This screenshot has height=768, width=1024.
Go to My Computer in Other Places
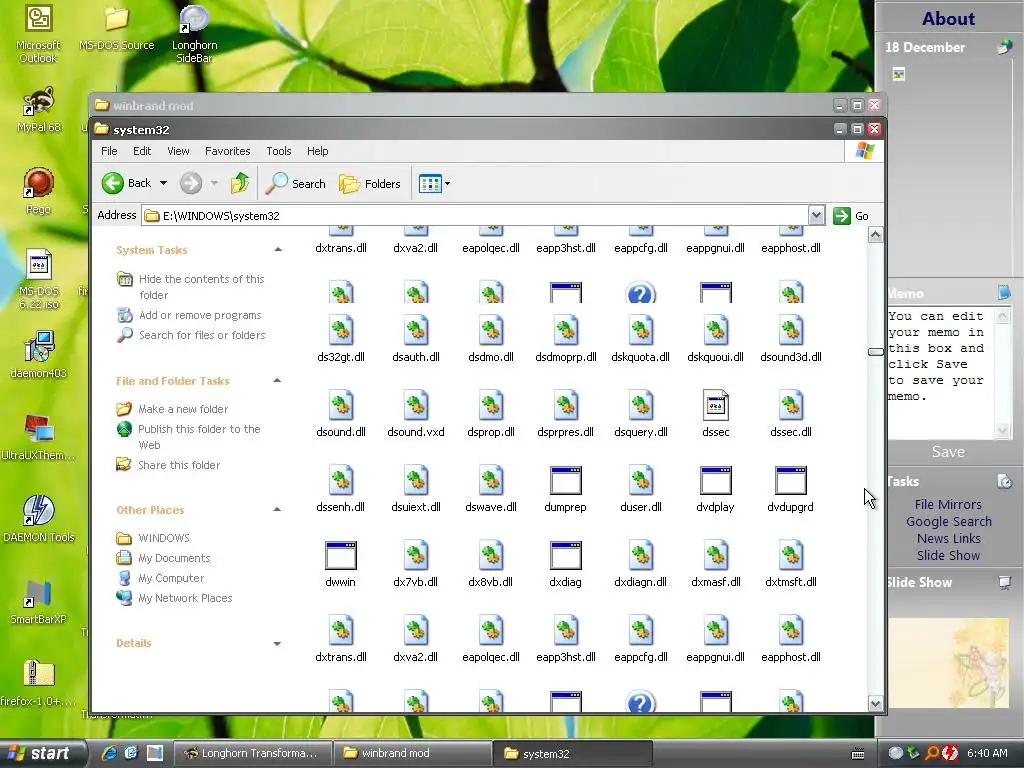coord(170,579)
